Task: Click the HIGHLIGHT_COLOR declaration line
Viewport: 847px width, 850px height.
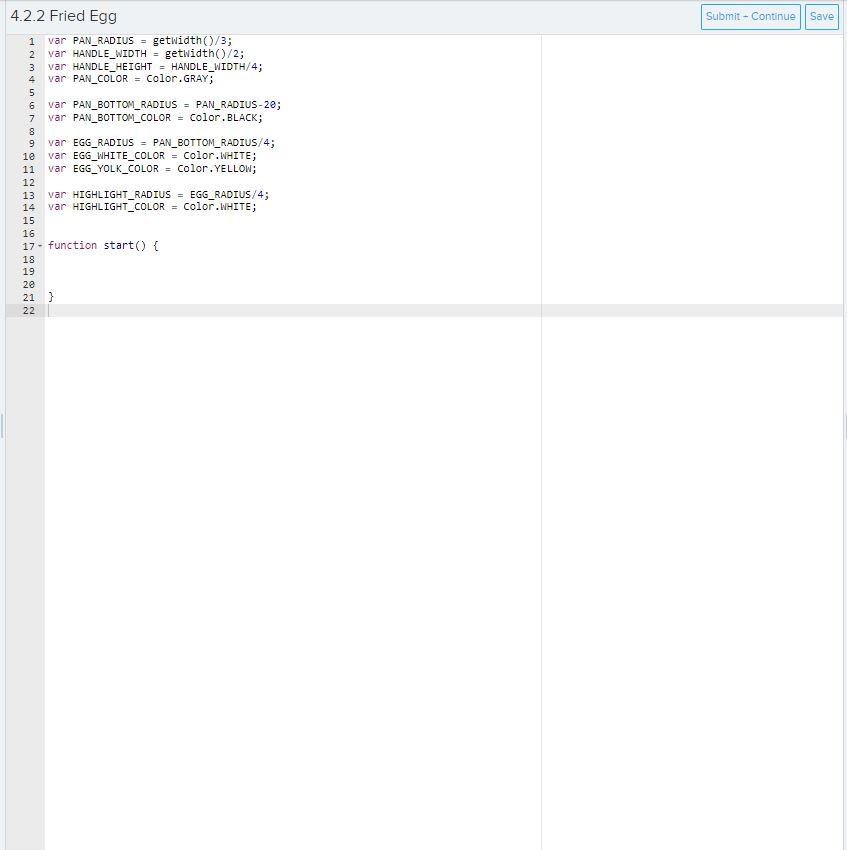Action: point(152,207)
